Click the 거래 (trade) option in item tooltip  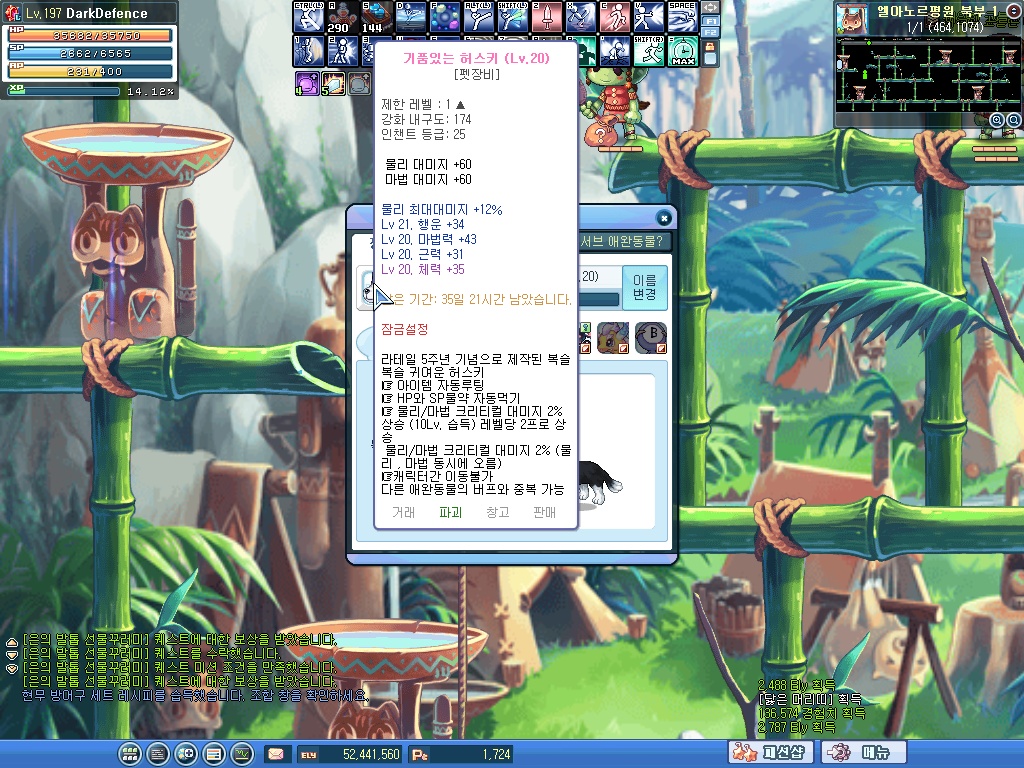(403, 512)
